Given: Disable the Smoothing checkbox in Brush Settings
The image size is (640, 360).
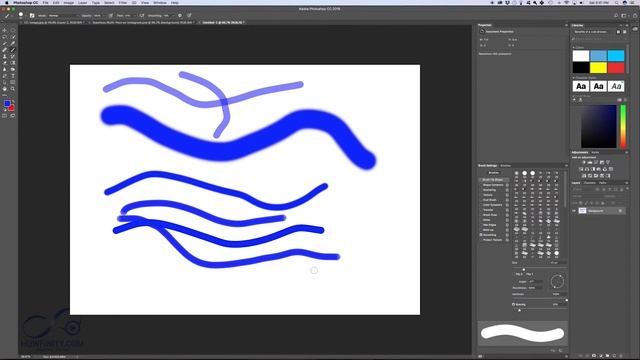Looking at the screenshot, I should tap(481, 235).
